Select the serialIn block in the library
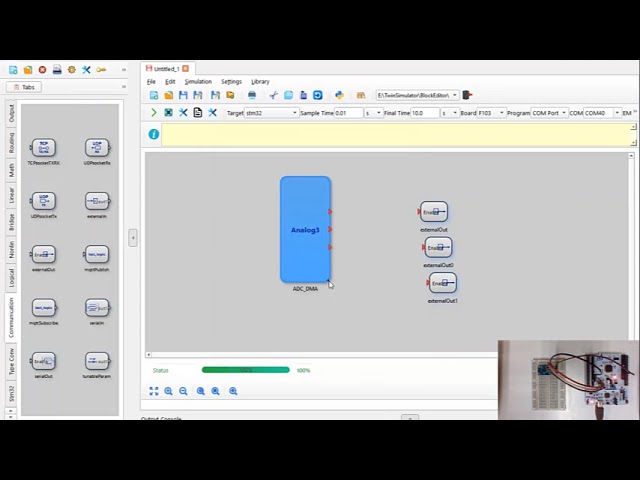This screenshot has height=480, width=640. click(x=97, y=308)
